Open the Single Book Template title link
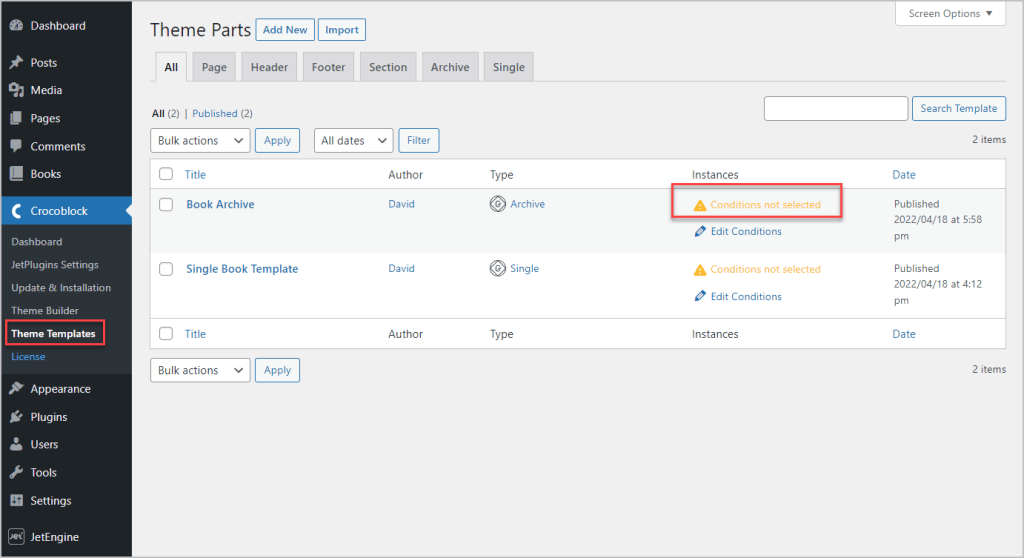The image size is (1024, 558). pos(242,269)
